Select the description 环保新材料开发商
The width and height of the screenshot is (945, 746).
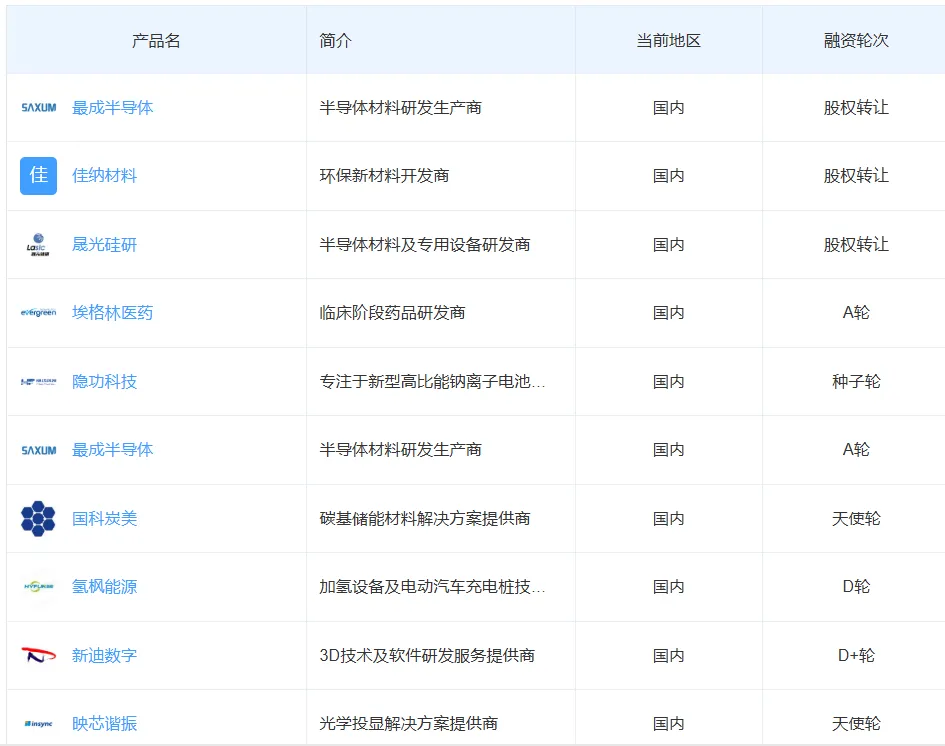384,175
